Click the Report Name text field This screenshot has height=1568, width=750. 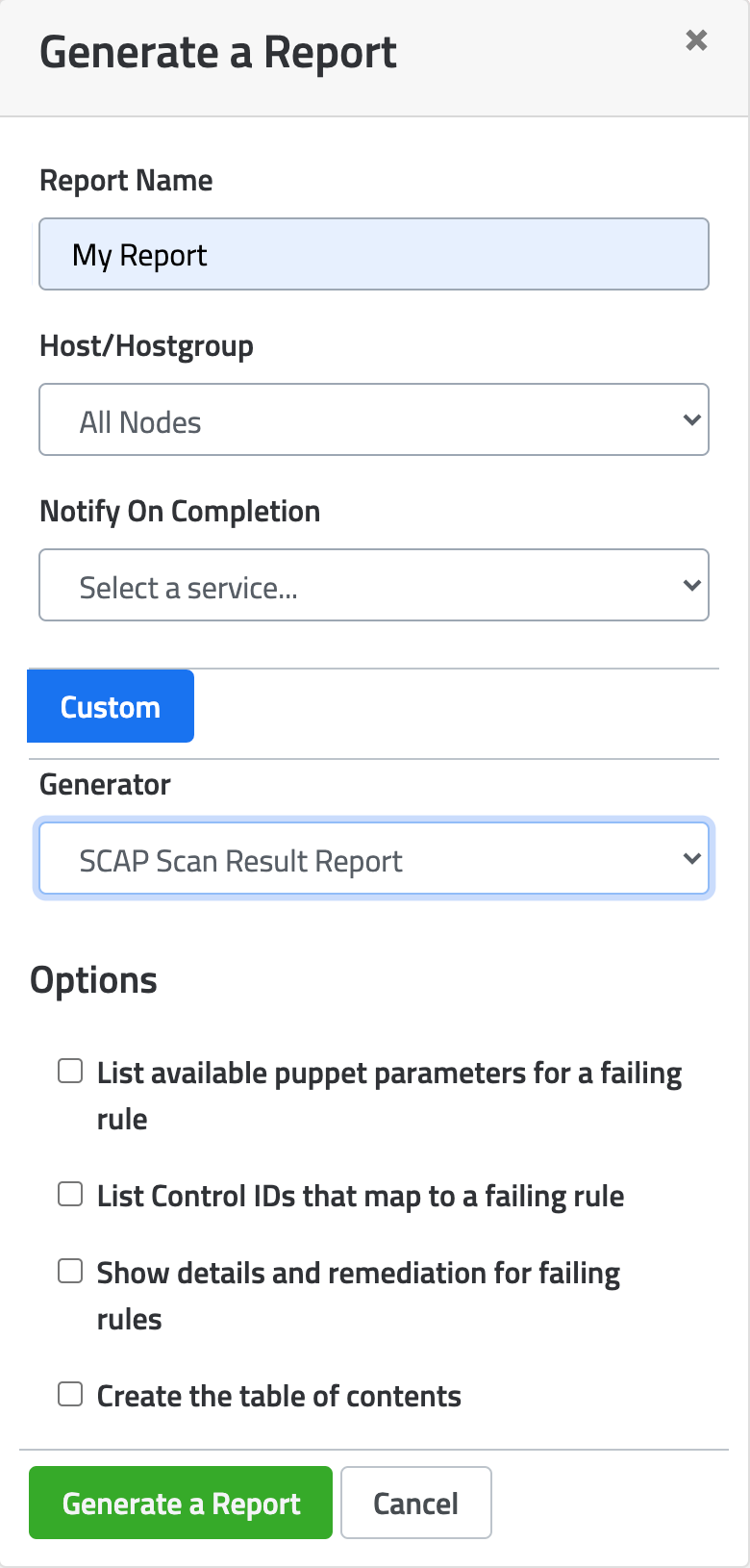pyautogui.click(x=373, y=255)
